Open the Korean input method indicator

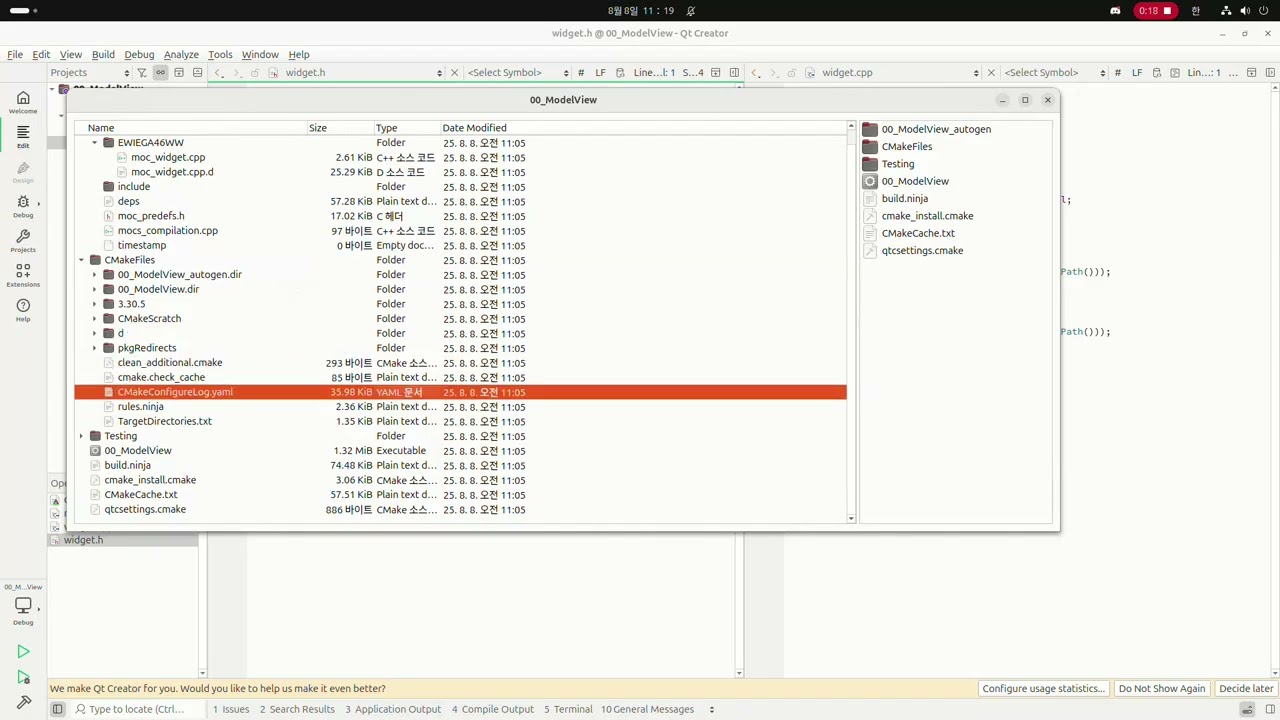point(1195,11)
